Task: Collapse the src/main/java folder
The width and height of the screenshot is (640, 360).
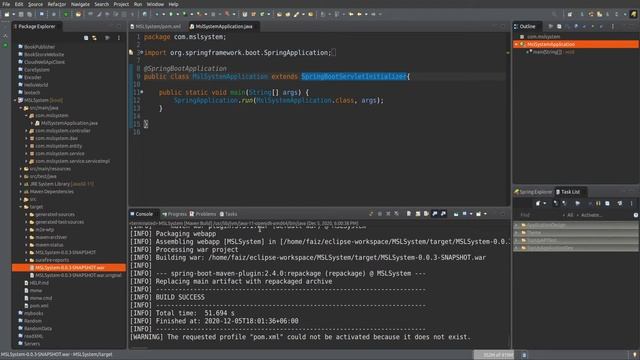Action: 21,108
